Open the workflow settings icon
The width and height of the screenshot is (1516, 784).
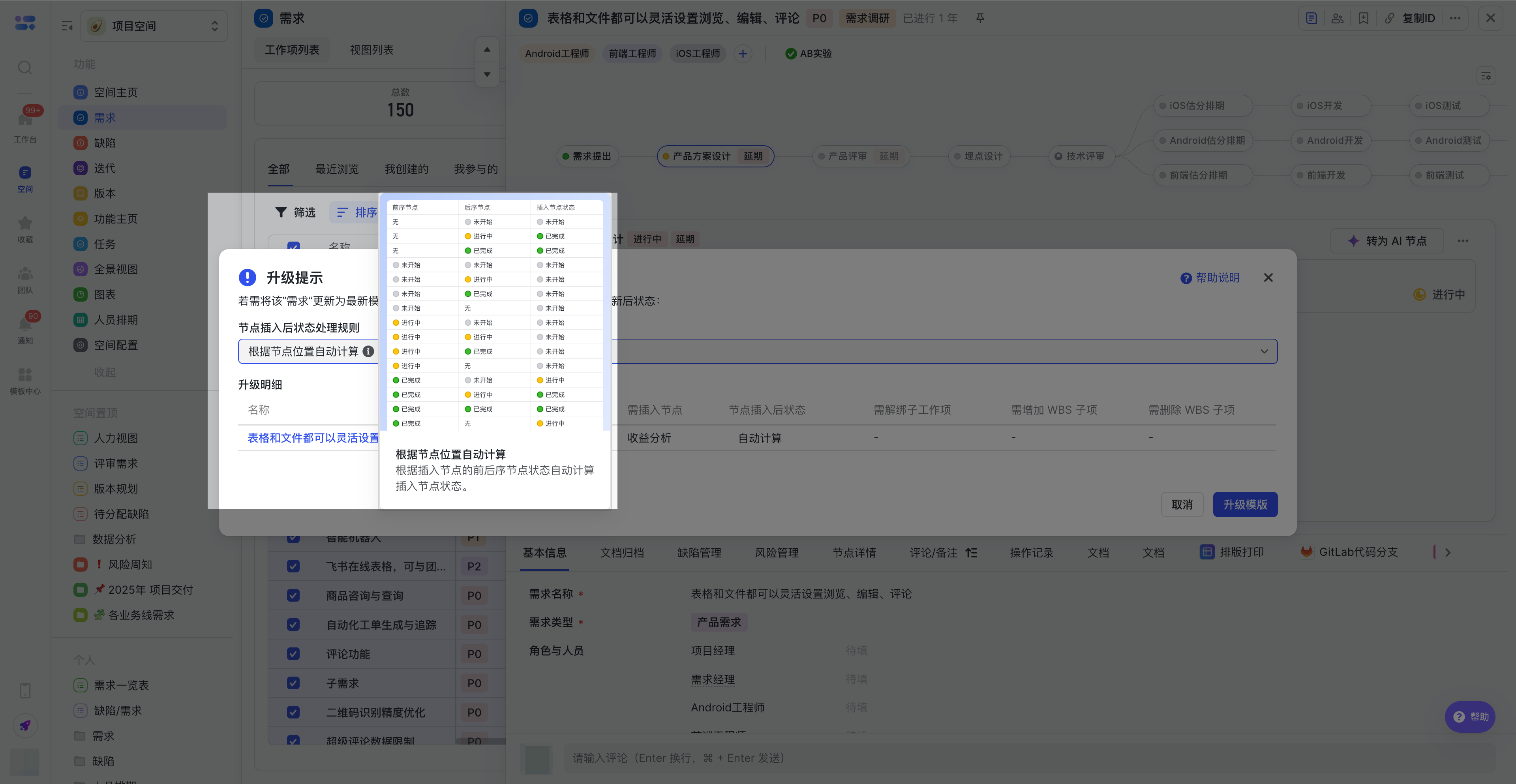tap(1486, 76)
